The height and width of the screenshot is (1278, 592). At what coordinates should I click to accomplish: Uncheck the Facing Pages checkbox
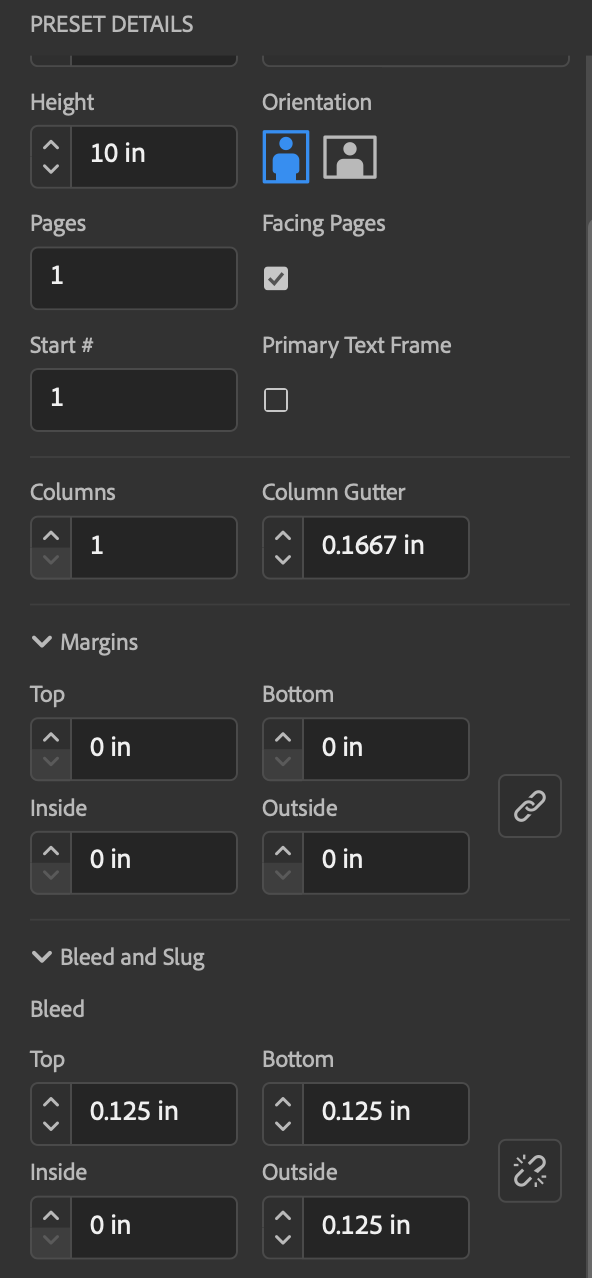click(x=276, y=278)
